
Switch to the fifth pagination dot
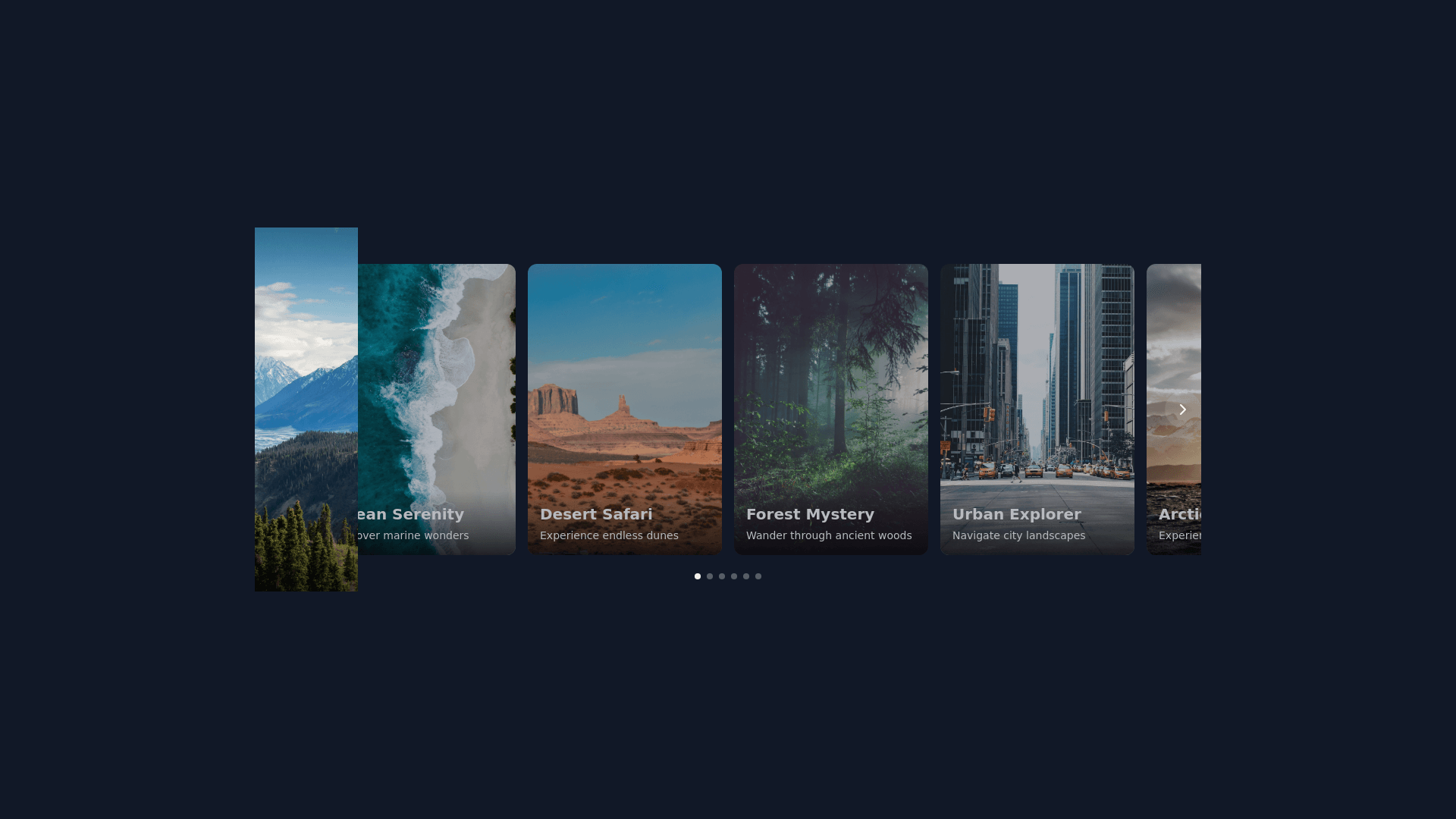(746, 576)
